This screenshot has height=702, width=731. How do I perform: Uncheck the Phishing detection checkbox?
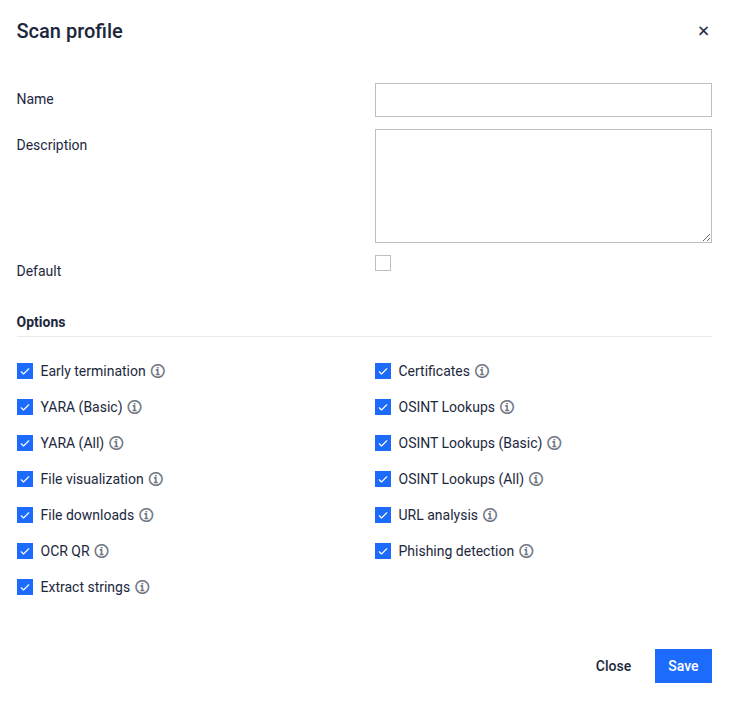coord(383,551)
